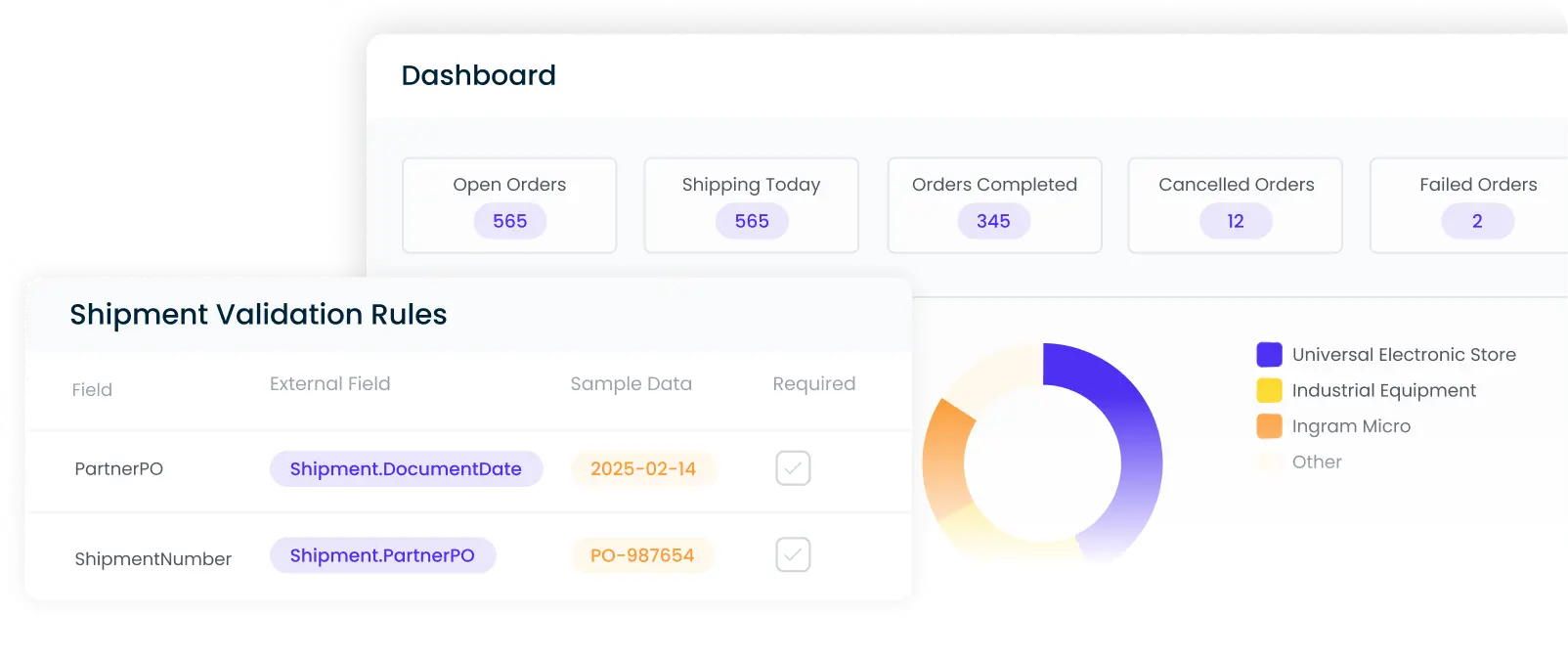Click the Shipment.DocumentDate field tag
1568x659 pixels.
coord(406,469)
